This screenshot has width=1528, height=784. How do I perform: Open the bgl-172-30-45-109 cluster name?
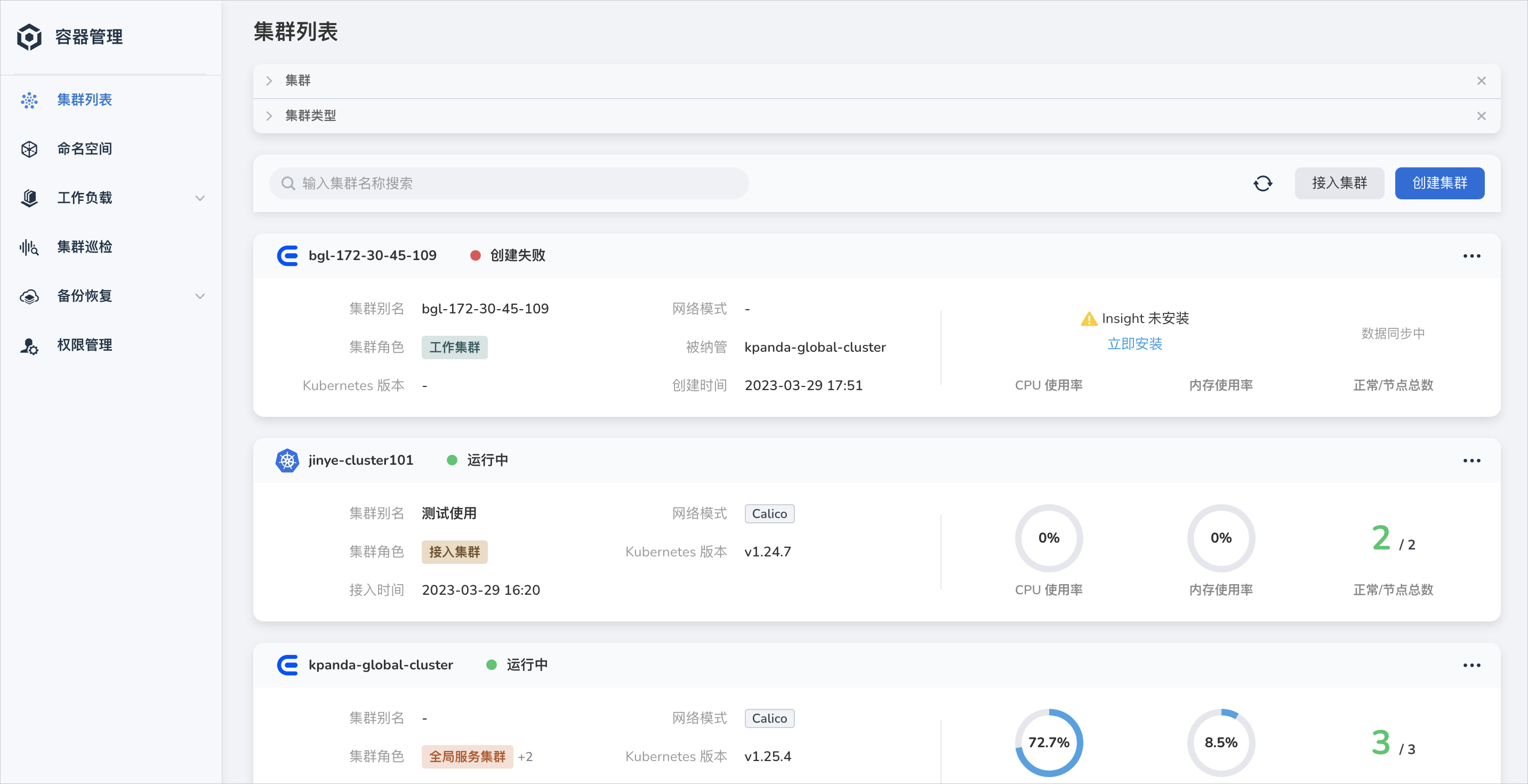pos(372,256)
